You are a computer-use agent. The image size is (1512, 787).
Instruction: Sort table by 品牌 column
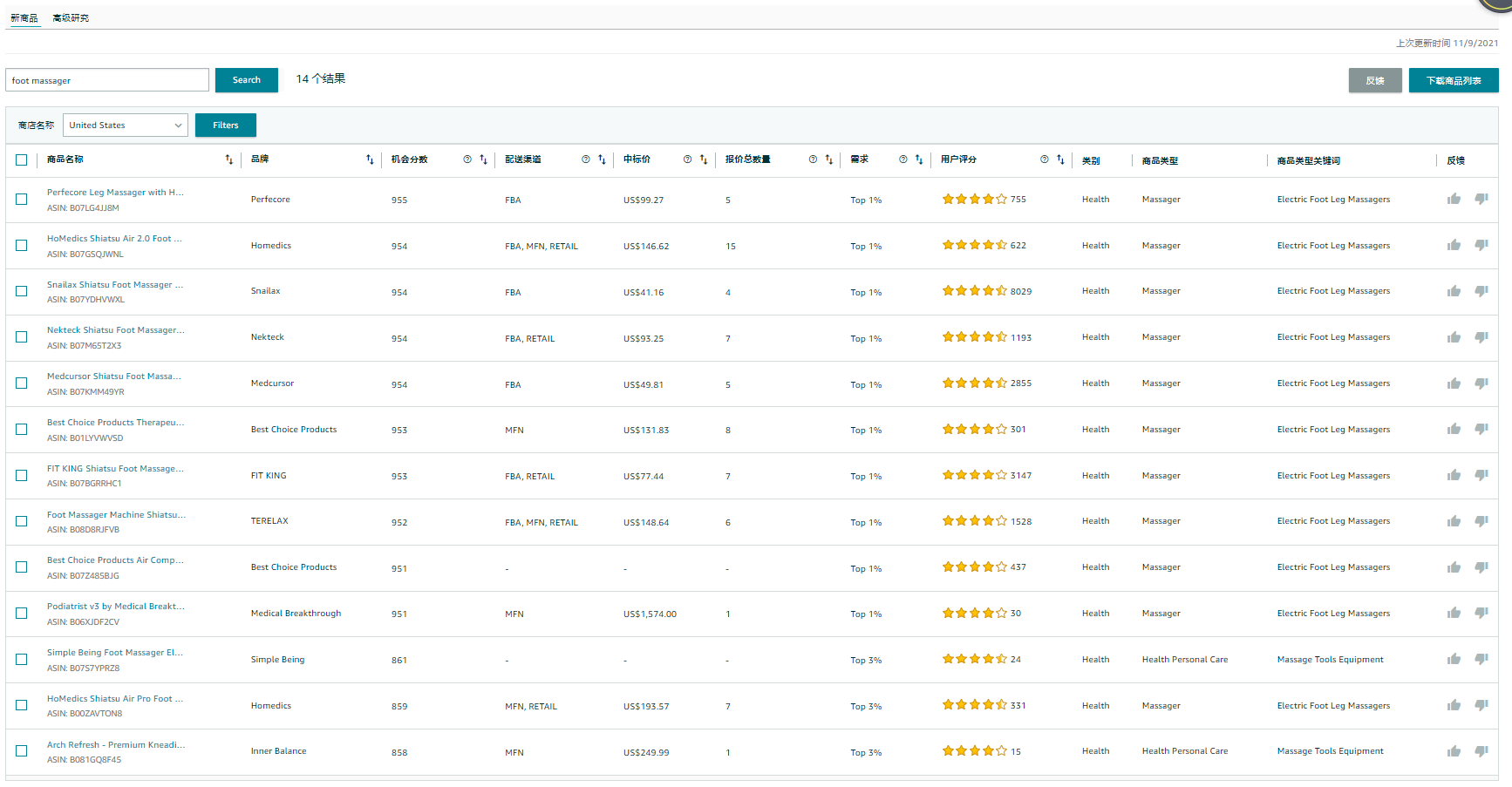pyautogui.click(x=370, y=159)
